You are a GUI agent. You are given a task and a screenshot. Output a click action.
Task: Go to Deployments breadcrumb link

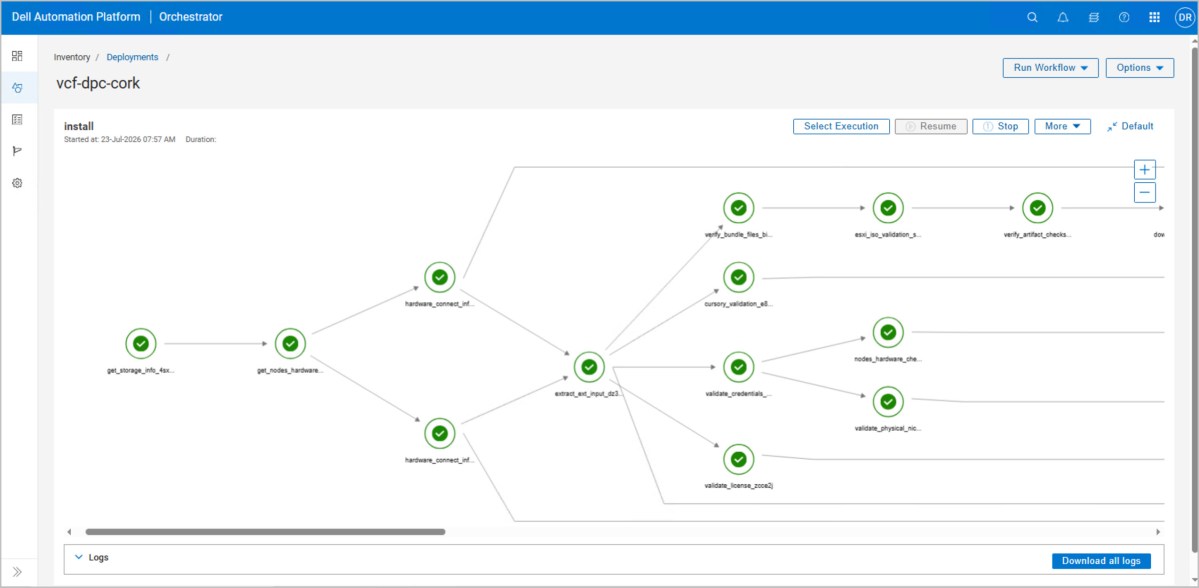pos(132,57)
